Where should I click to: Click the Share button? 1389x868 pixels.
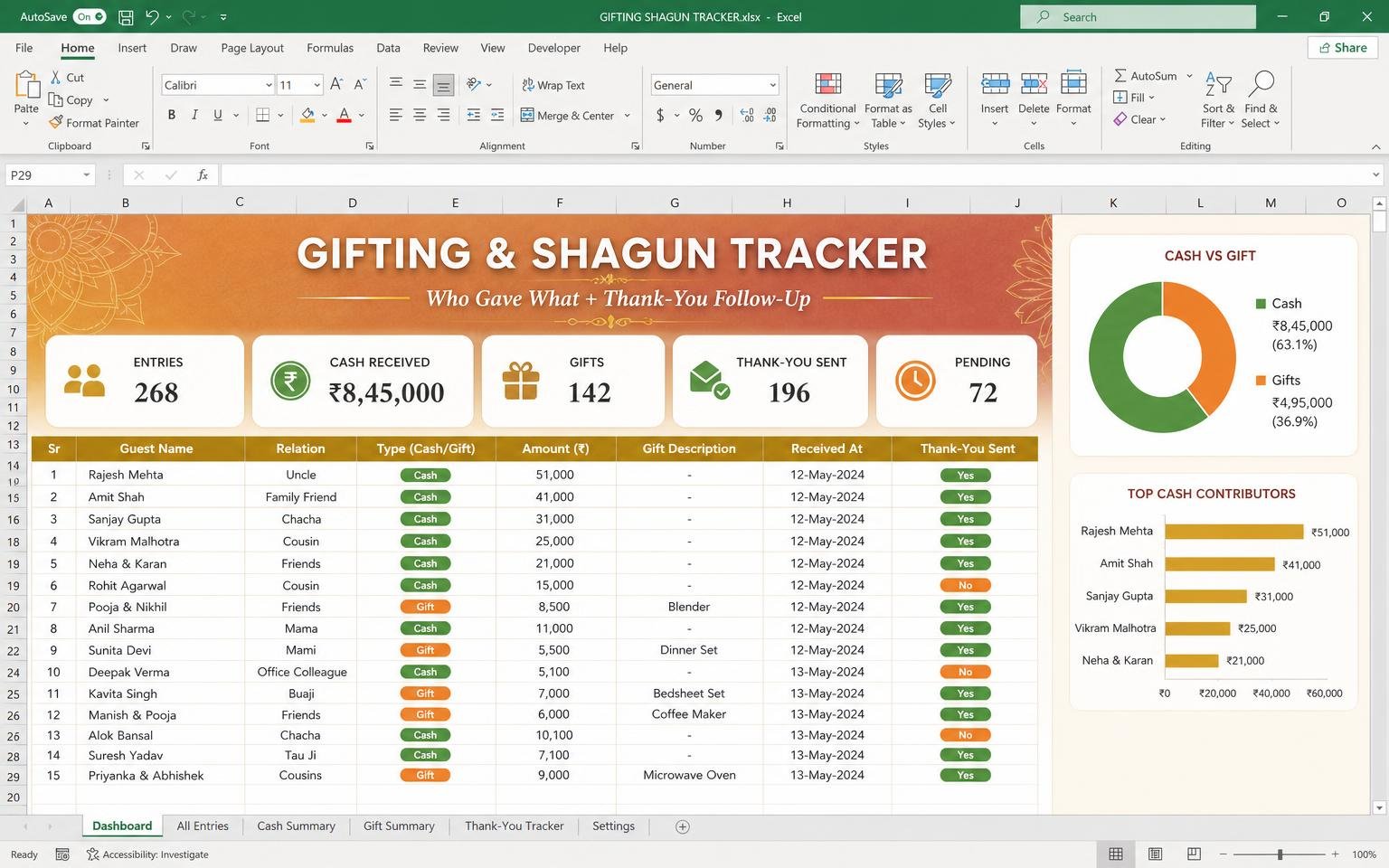click(1343, 48)
